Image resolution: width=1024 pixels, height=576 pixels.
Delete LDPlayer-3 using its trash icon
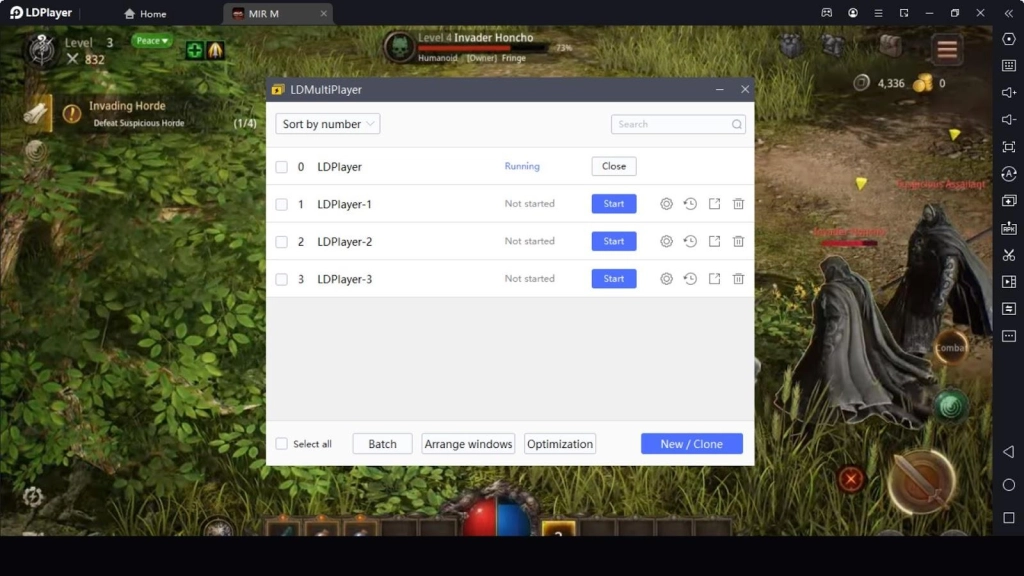(x=738, y=278)
